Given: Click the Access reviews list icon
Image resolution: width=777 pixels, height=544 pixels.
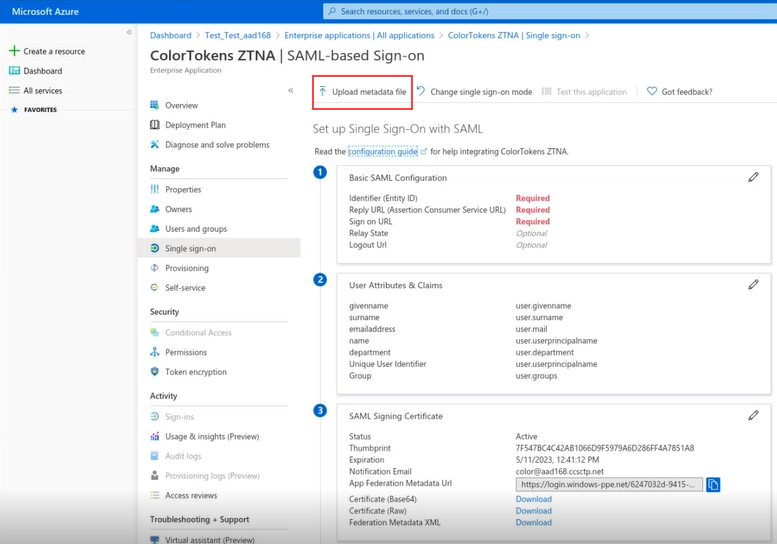Looking at the screenshot, I should (155, 495).
